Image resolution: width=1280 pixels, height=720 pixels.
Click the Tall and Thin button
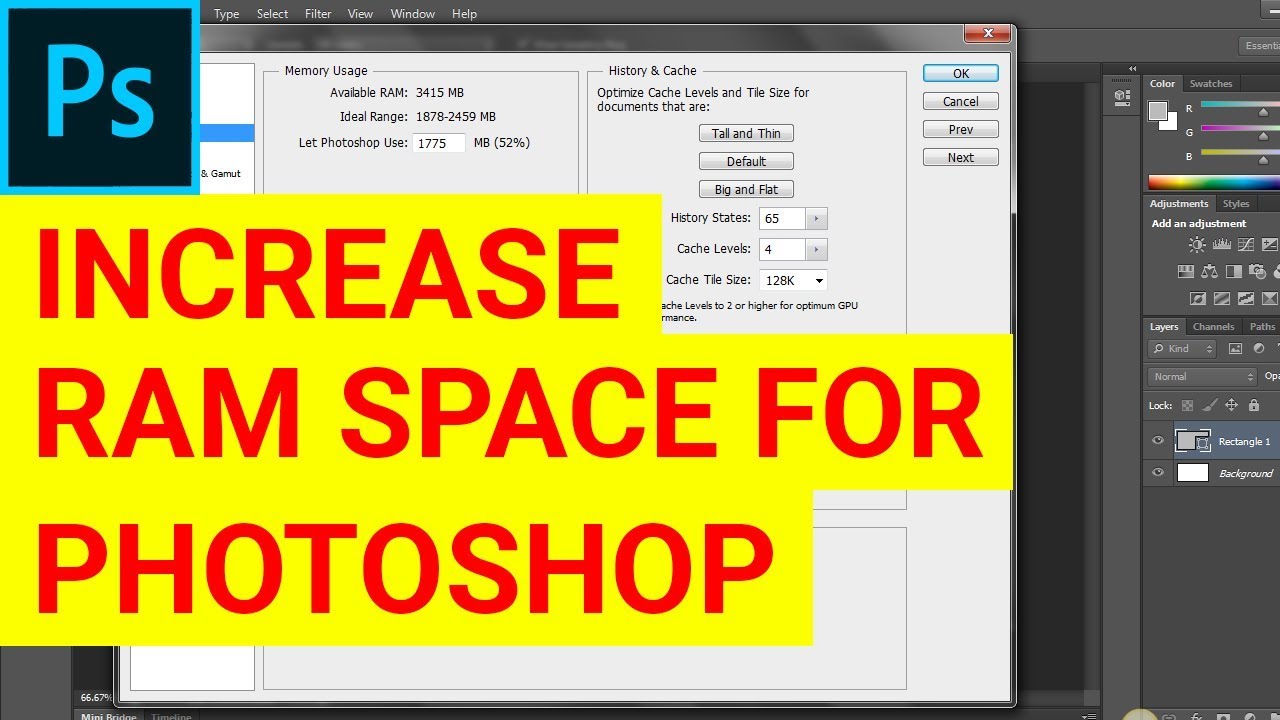(x=746, y=133)
